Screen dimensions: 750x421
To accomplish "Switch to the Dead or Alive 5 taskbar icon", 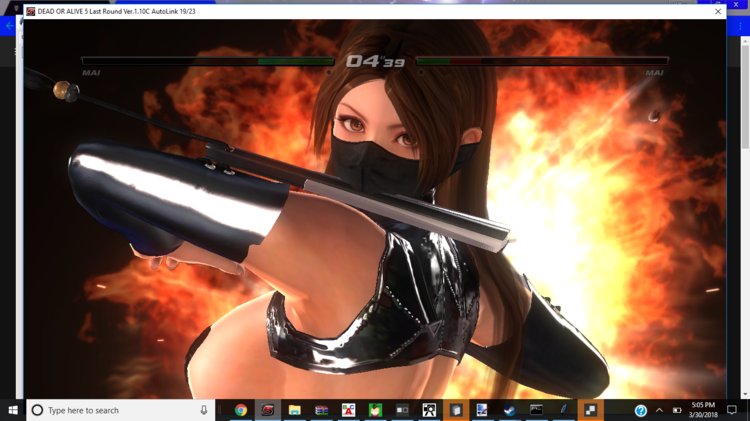I will pyautogui.click(x=268, y=410).
